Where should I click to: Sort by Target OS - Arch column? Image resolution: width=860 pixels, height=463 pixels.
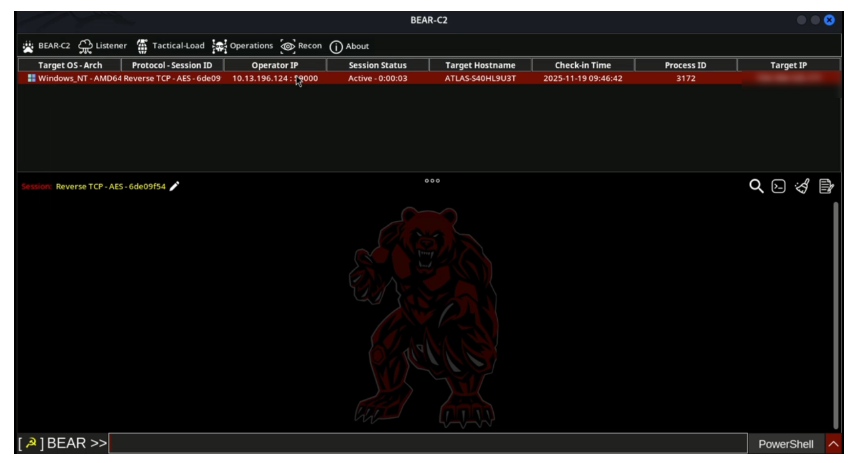70,65
